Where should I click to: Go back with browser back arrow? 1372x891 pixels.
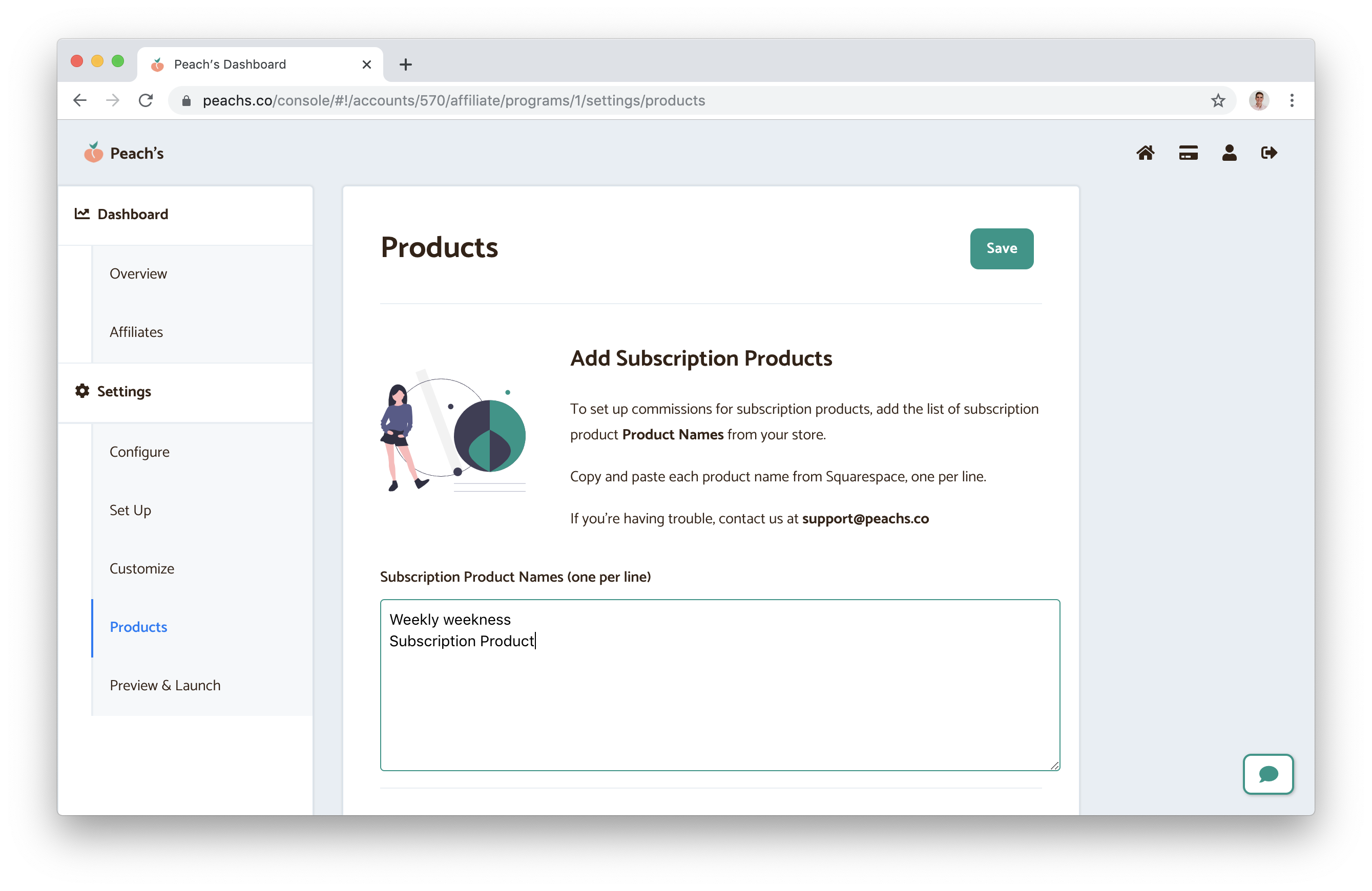[x=80, y=101]
